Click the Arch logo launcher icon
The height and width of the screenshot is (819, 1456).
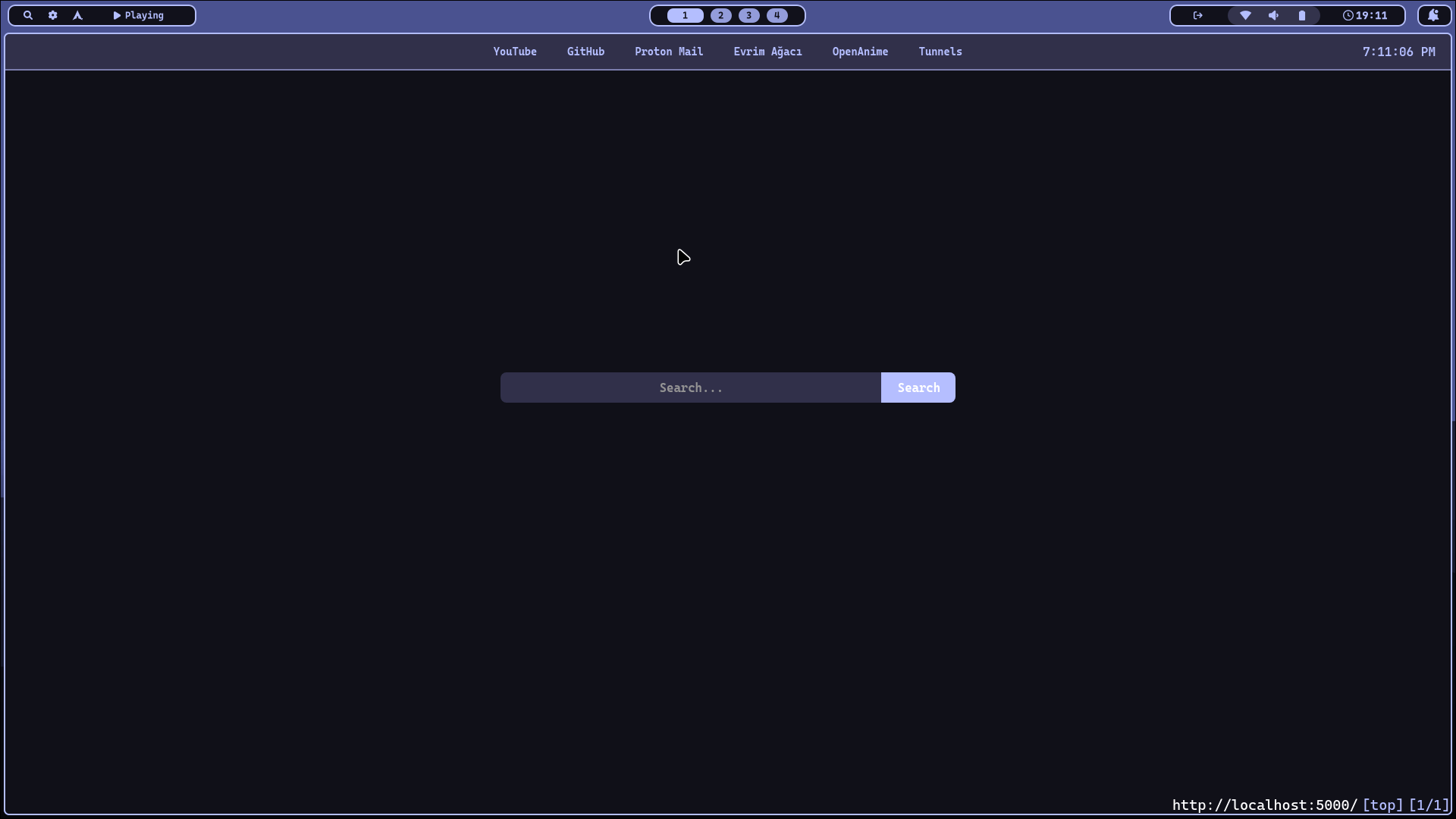[77, 15]
